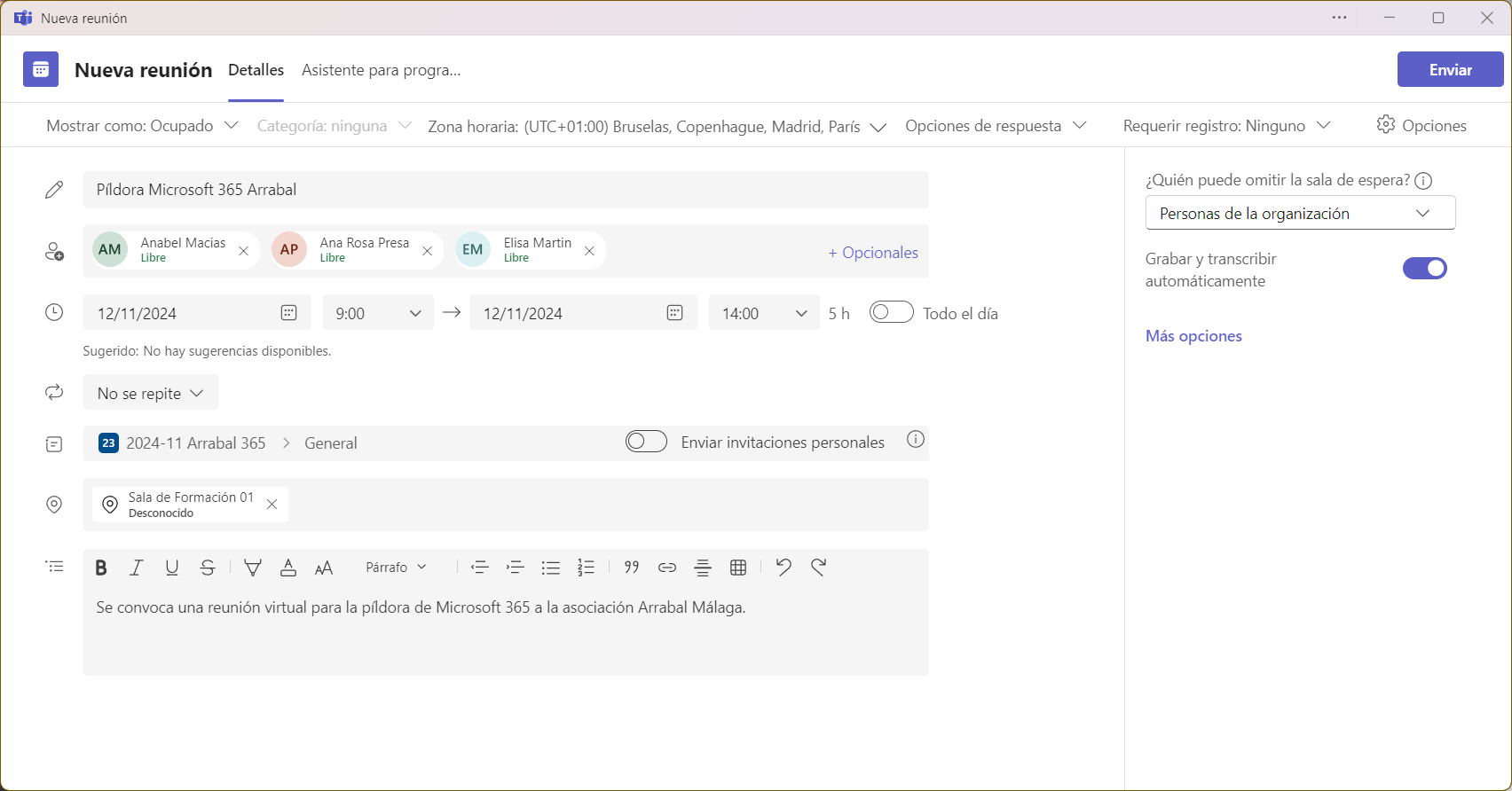Image resolution: width=1512 pixels, height=791 pixels.
Task: Click the Ana Rosa Presa attendee chip
Action: click(357, 250)
